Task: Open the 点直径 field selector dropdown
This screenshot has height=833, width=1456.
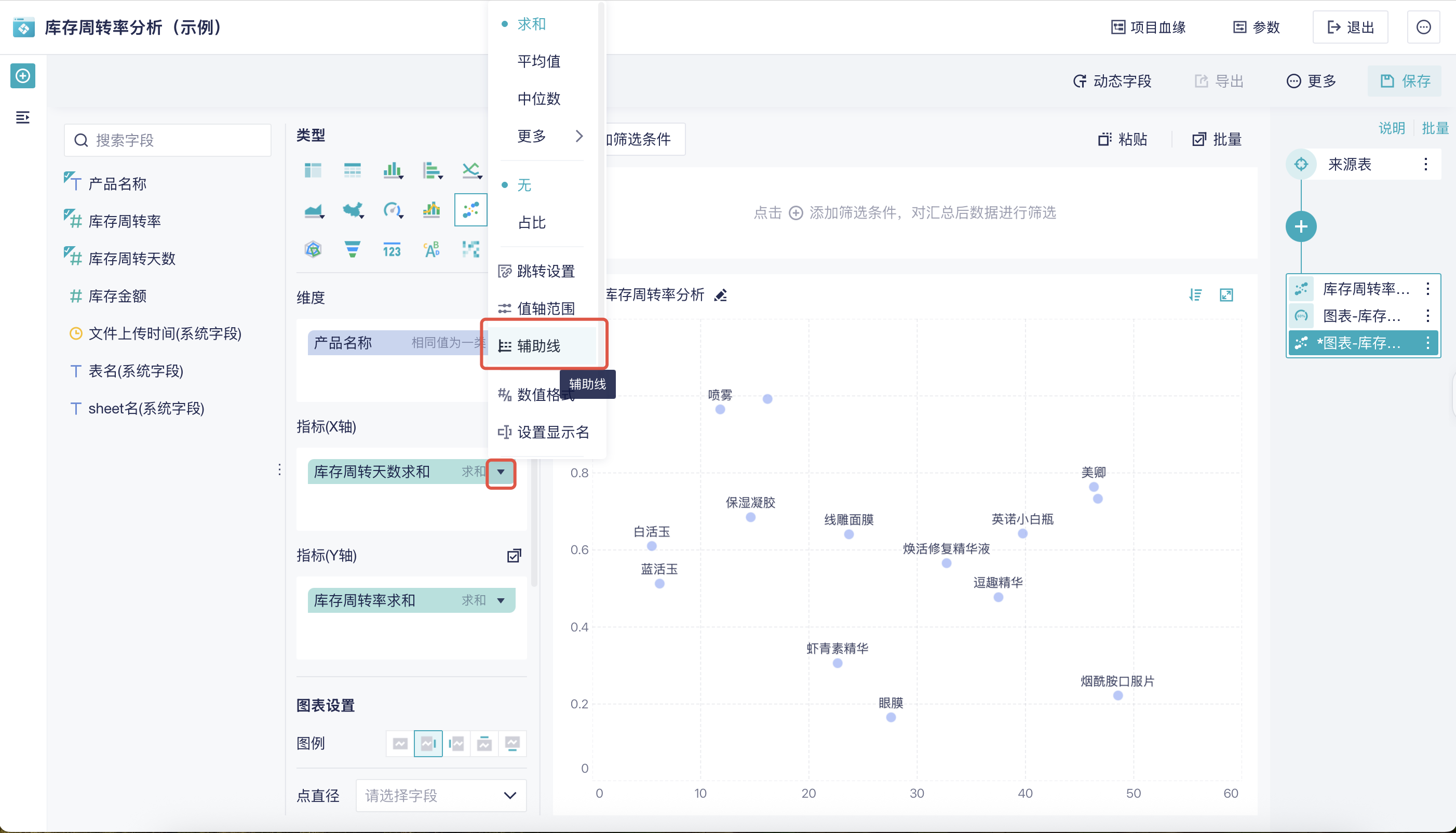Action: pos(440,795)
